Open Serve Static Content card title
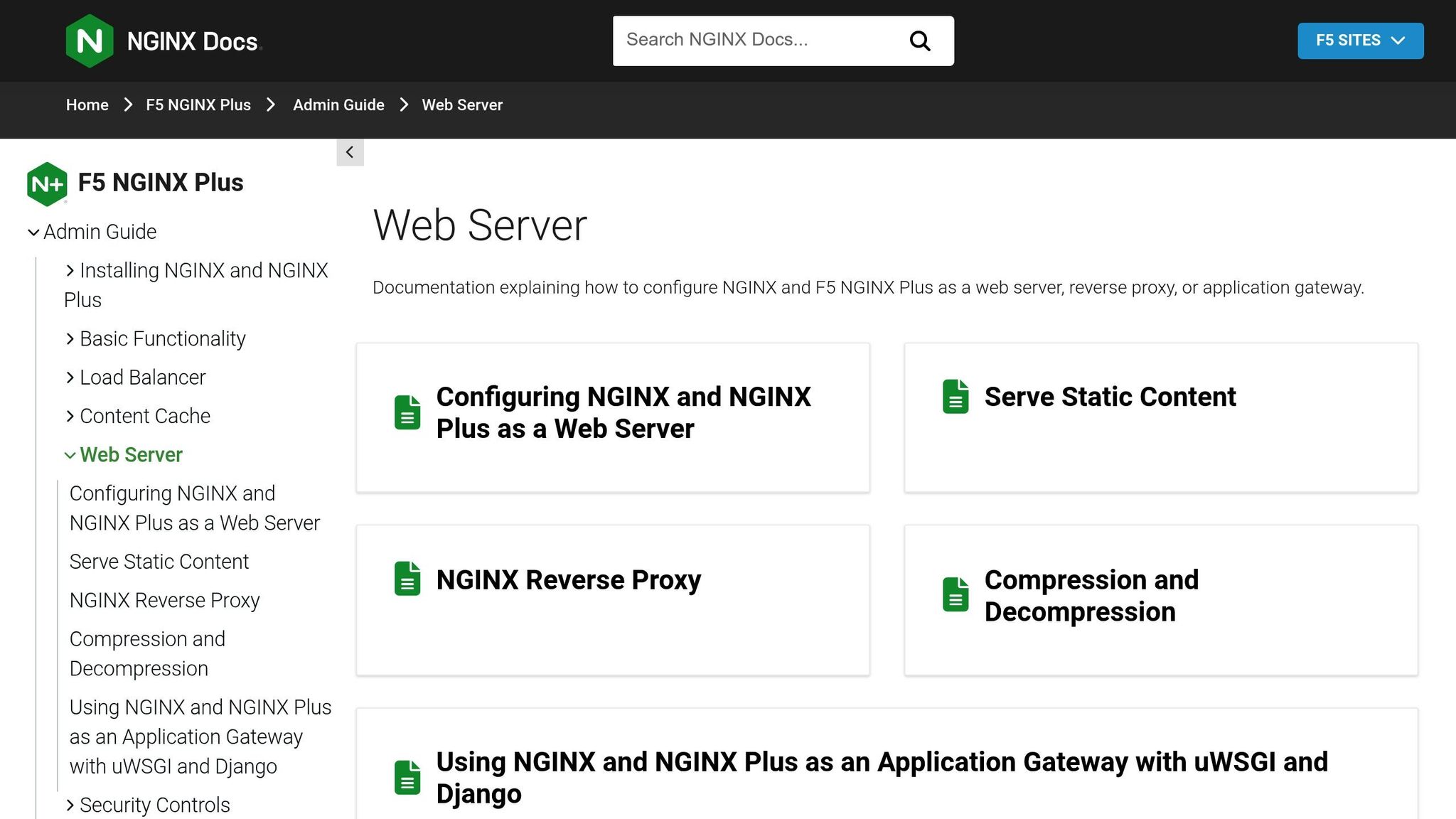This screenshot has height=819, width=1456. coord(1110,397)
